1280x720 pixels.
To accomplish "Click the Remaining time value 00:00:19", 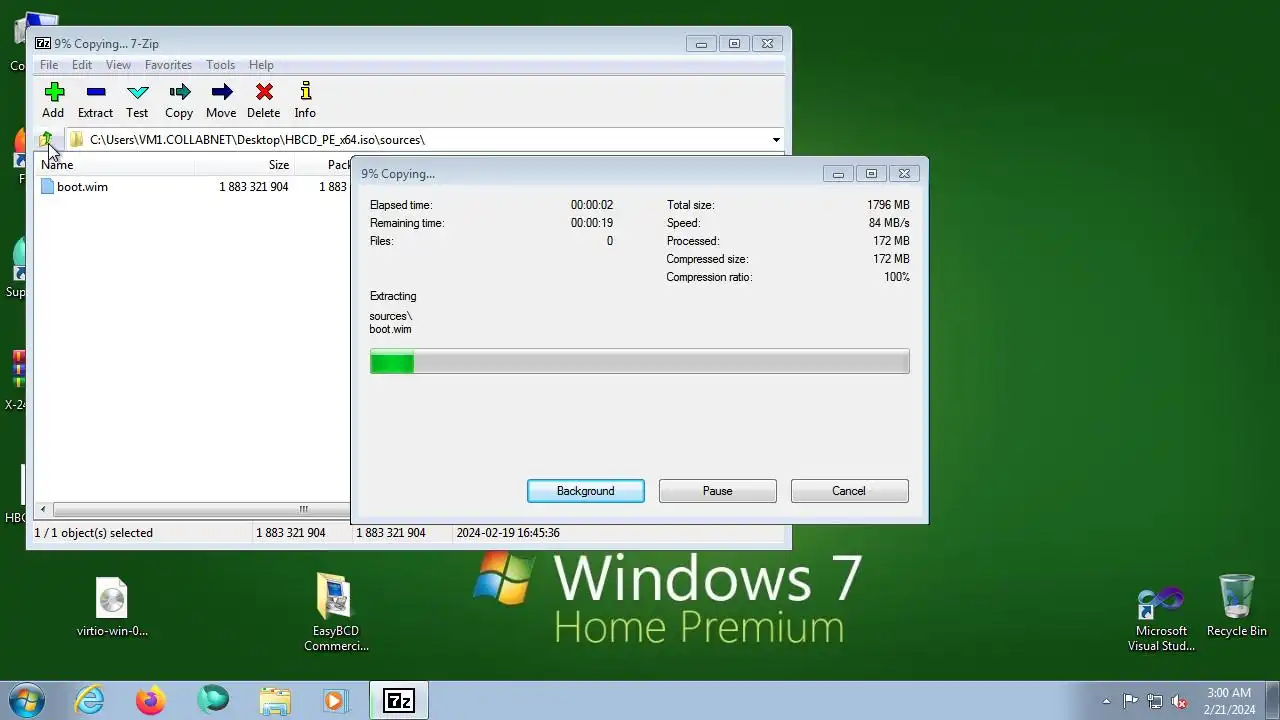I will [592, 223].
